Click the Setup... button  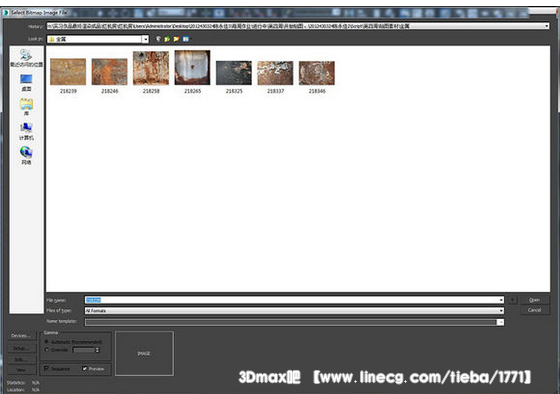(21, 348)
